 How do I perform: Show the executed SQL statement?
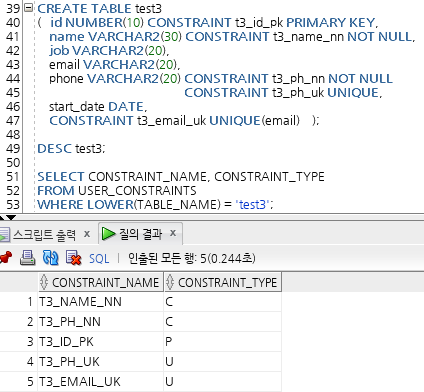99,259
